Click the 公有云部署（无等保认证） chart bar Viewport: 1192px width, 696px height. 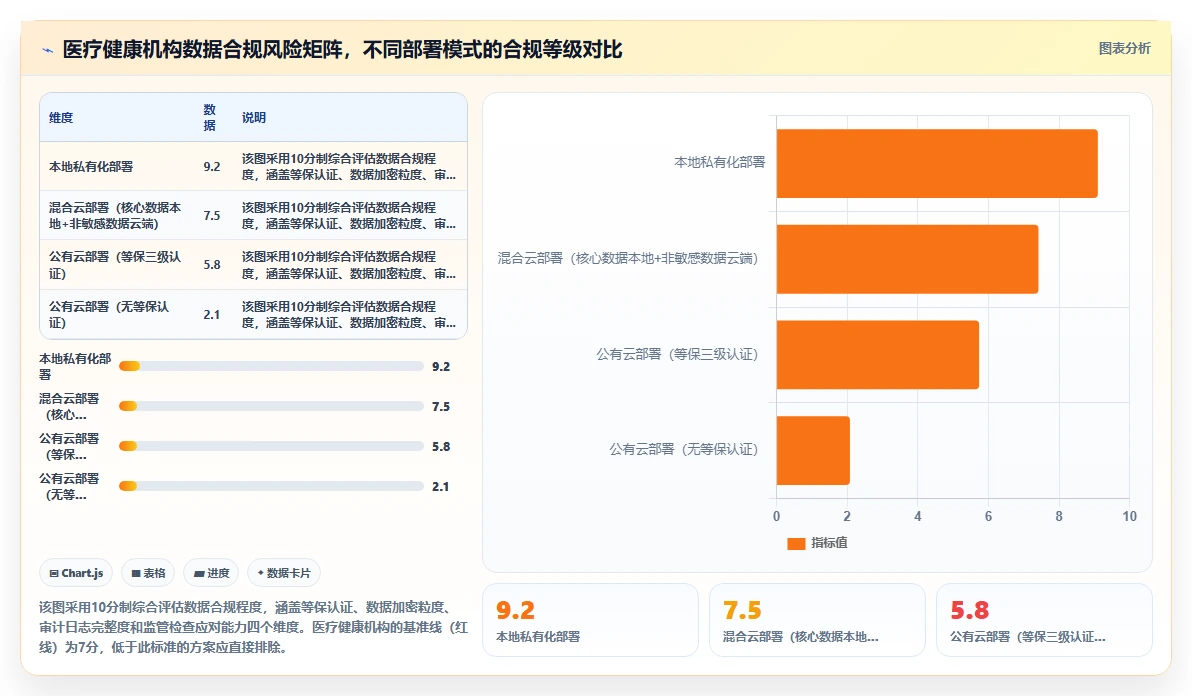[x=813, y=451]
